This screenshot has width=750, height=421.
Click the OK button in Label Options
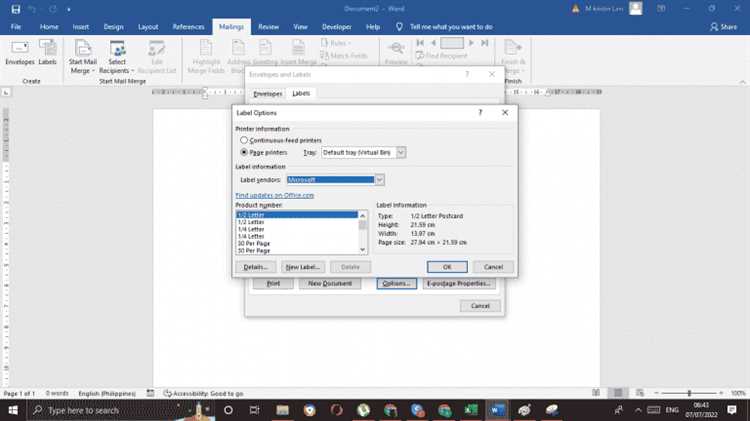[x=447, y=267]
